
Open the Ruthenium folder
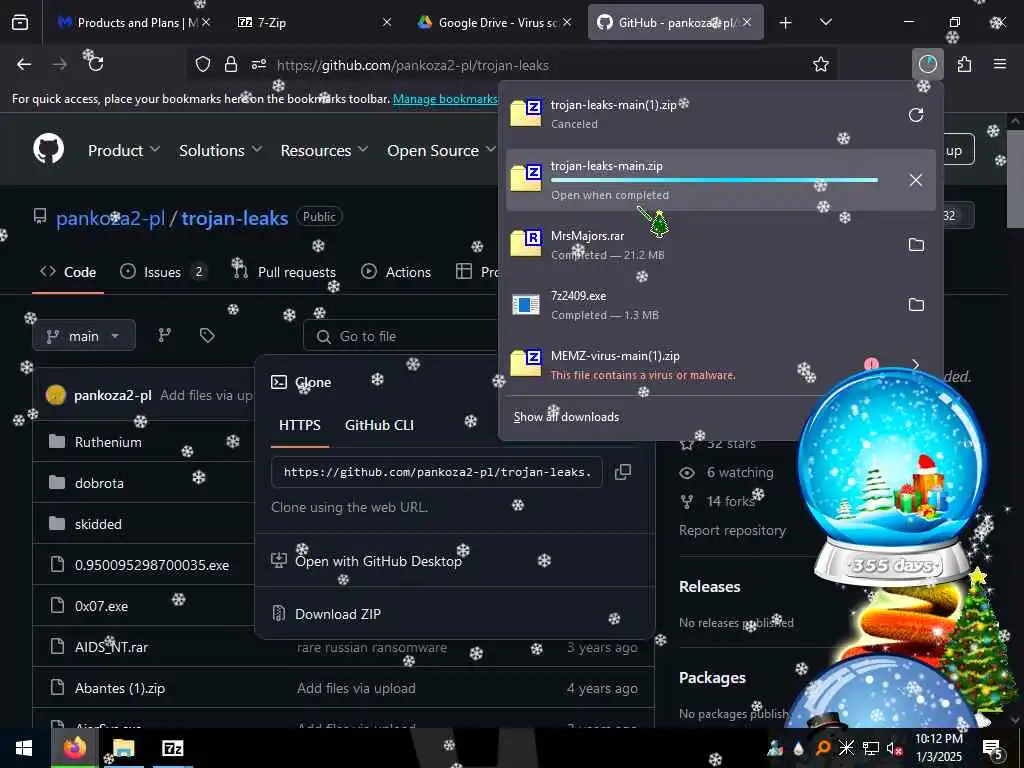(108, 442)
